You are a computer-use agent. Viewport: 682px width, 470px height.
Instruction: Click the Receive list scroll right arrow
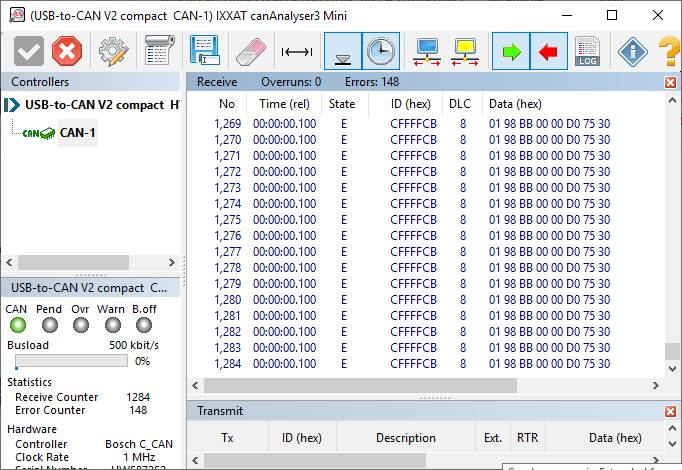tap(655, 386)
